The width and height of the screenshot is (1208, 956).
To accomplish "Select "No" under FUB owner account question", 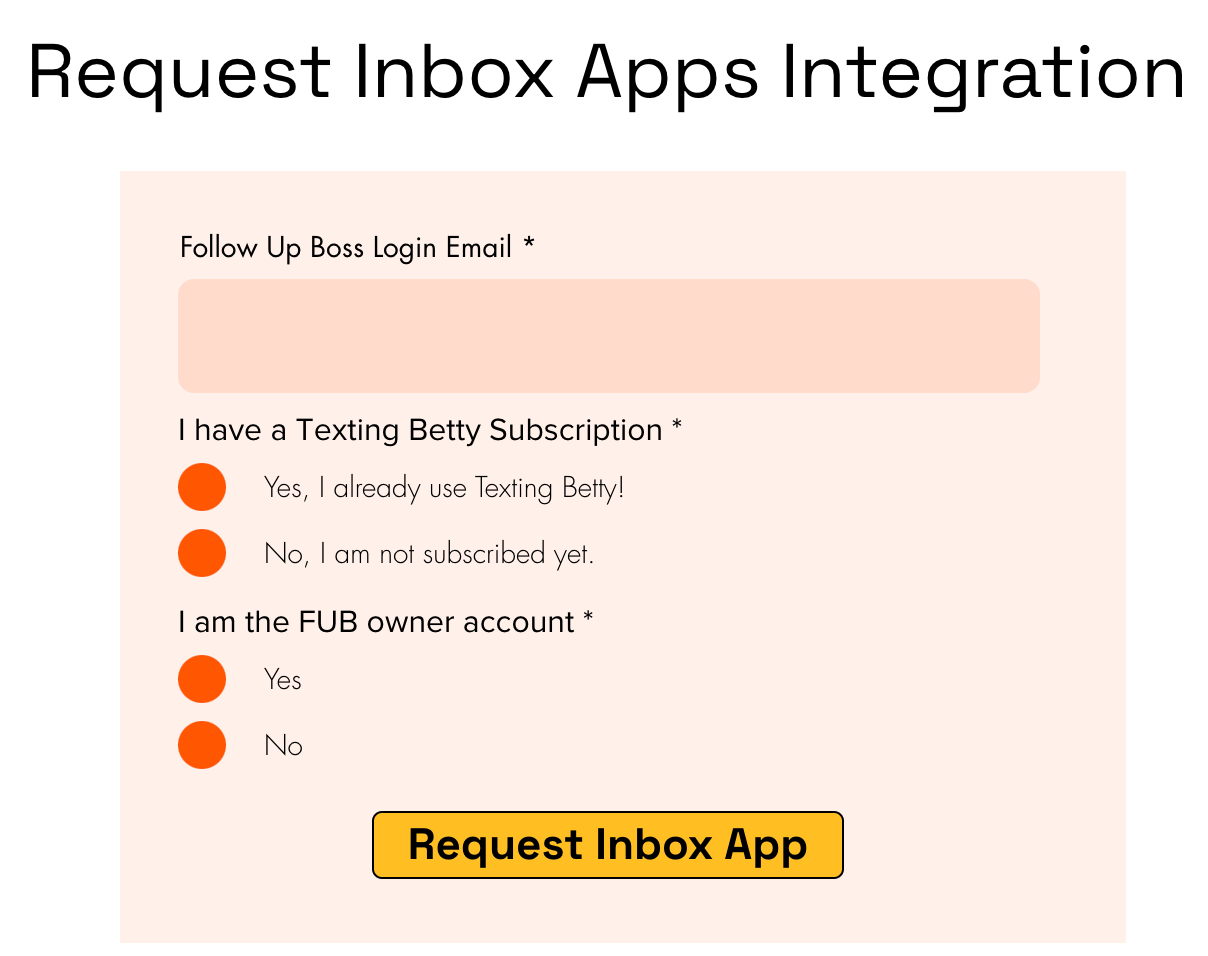I will pos(202,744).
